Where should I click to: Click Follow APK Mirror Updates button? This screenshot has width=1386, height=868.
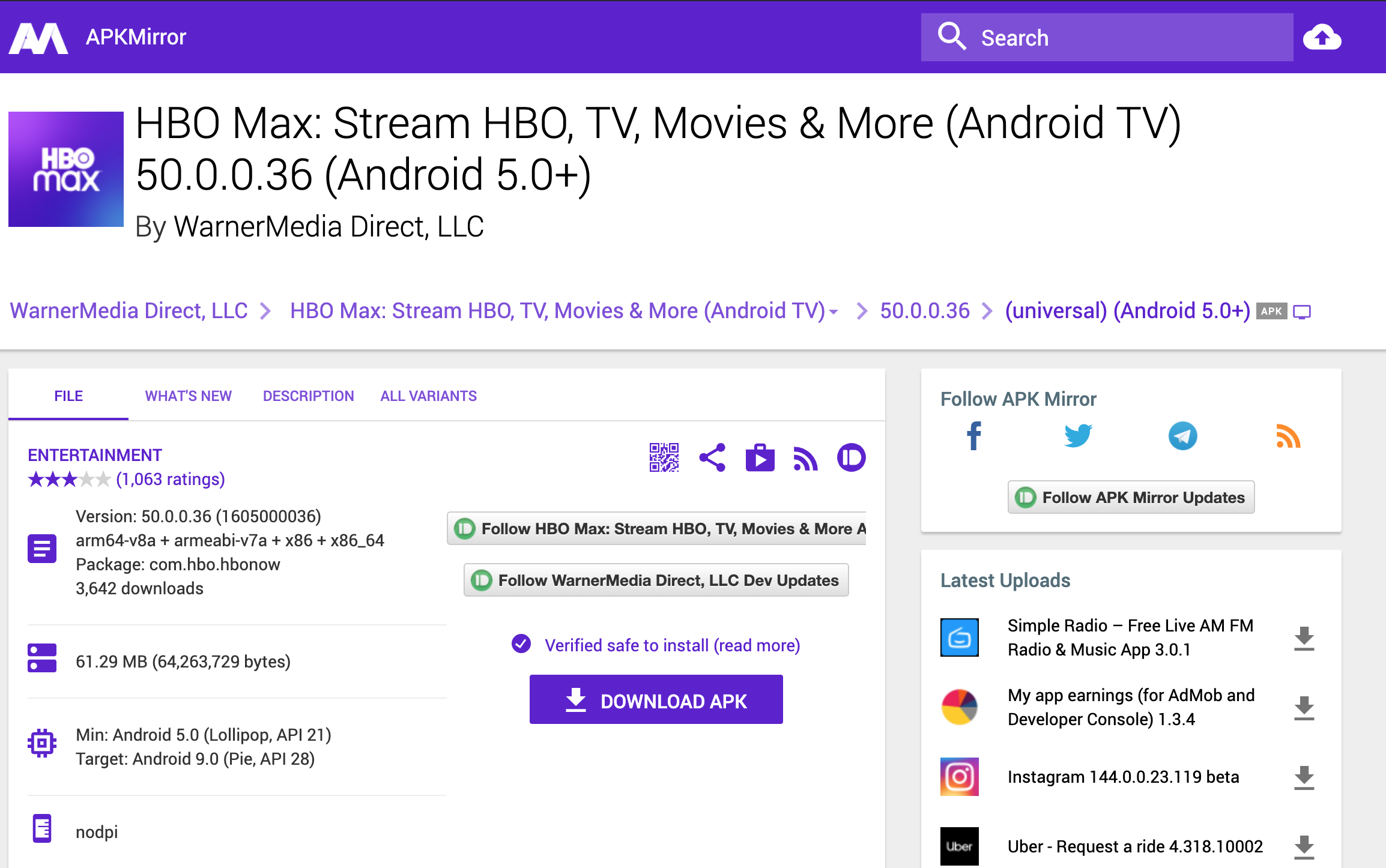[1131, 498]
